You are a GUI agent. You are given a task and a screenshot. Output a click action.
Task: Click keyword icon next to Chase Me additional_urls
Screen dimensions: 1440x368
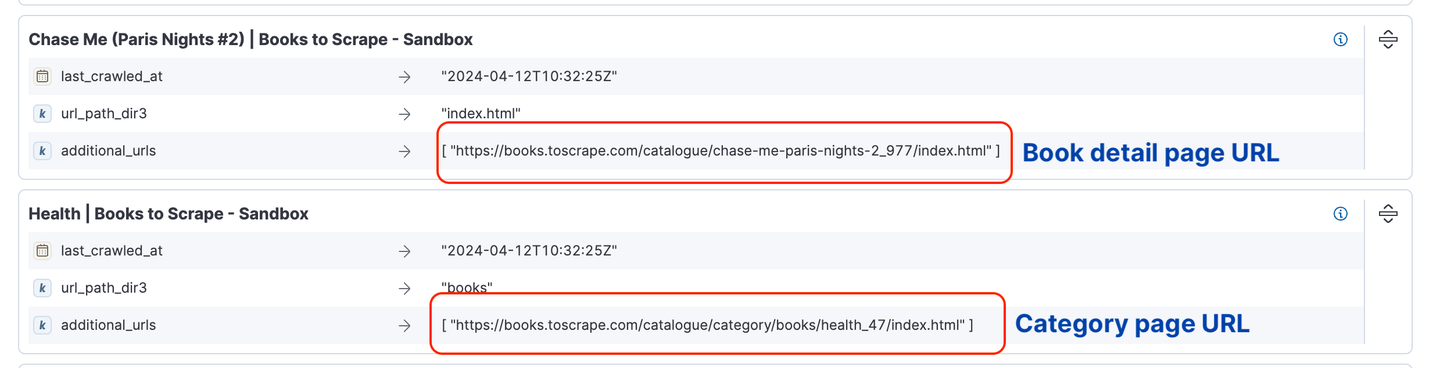pos(42,151)
